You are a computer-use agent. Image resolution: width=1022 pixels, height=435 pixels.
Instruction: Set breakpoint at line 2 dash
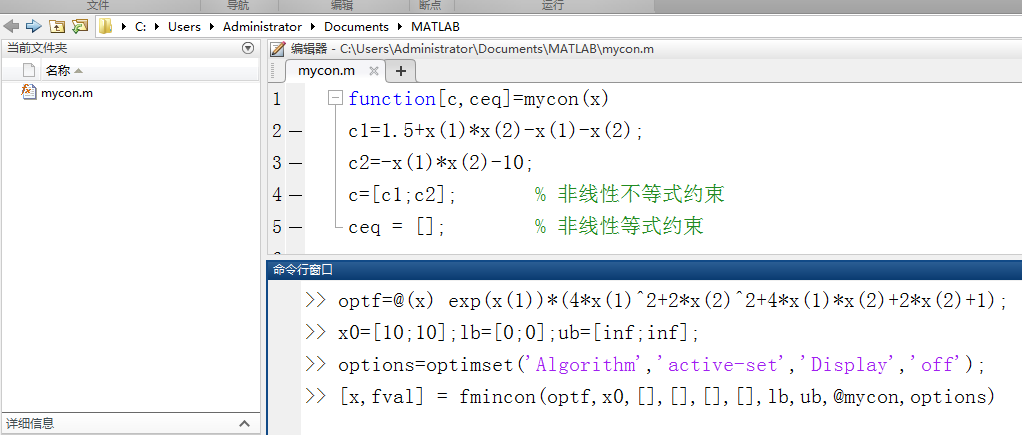(x=295, y=132)
